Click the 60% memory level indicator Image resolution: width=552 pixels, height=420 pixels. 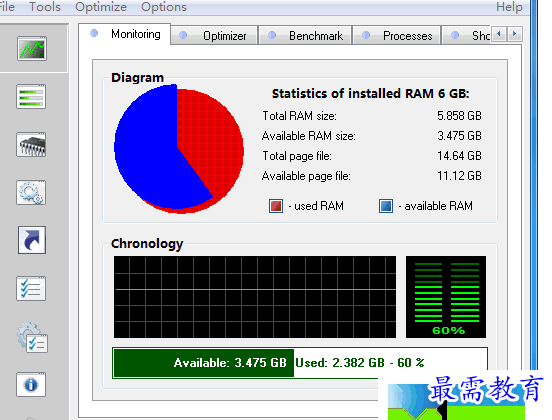[446, 297]
